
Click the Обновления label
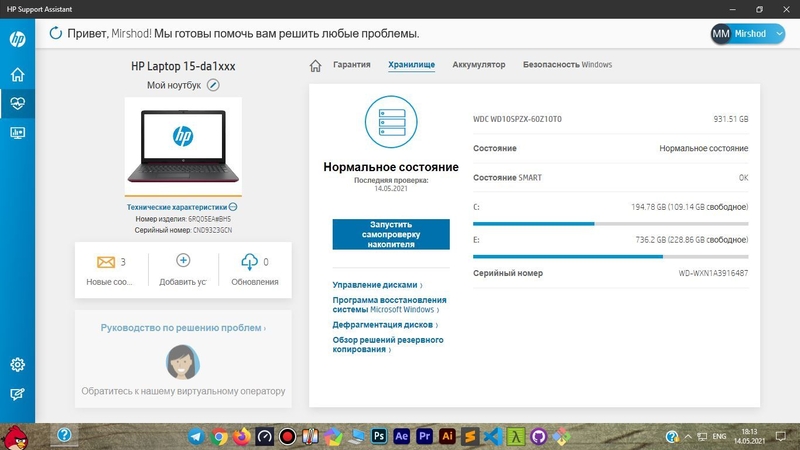pos(255,282)
